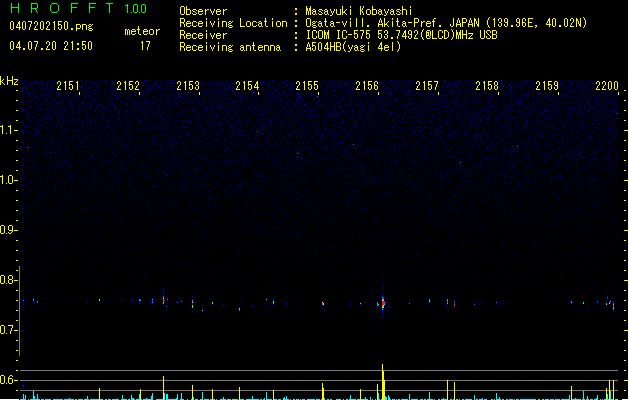Click the Receiving antenna field label

[230, 47]
